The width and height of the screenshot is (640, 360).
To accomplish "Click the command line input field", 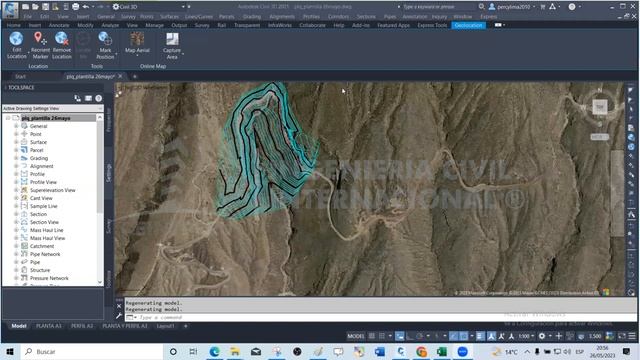I will click(x=381, y=317).
